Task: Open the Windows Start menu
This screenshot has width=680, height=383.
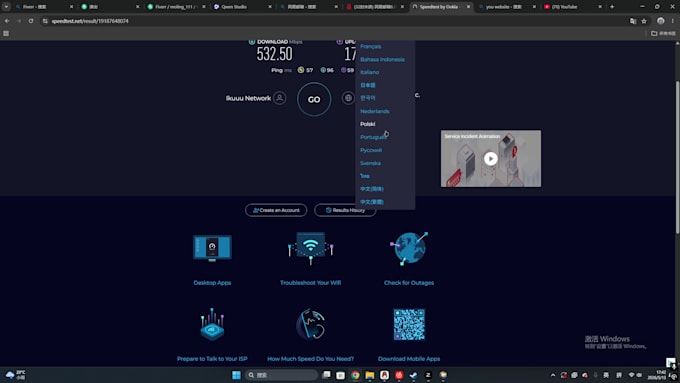Action: click(x=236, y=375)
